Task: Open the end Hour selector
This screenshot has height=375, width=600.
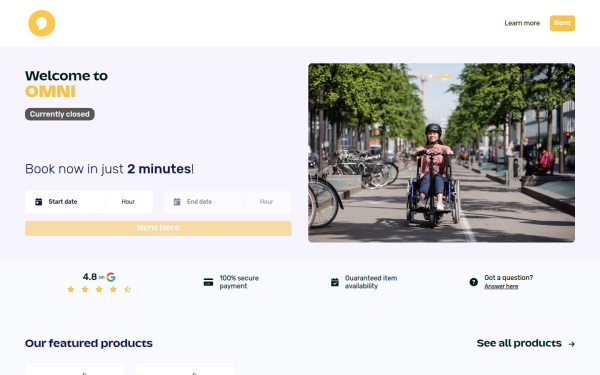Action: [x=267, y=202]
